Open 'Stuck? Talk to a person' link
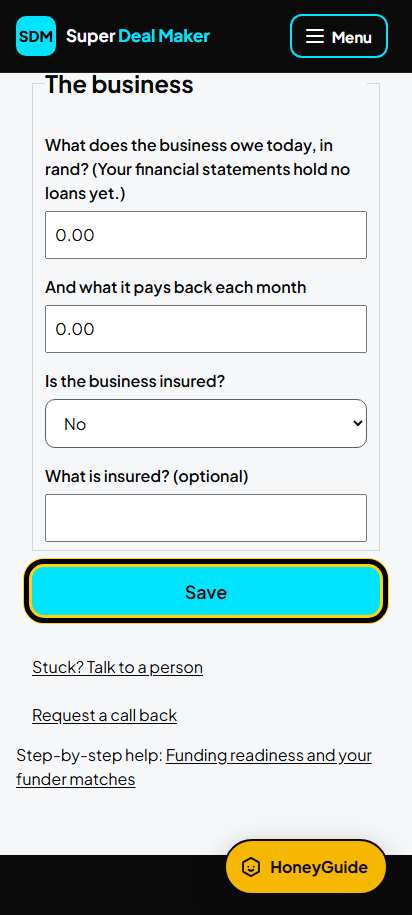Screen dimensions: 412x915 tap(117, 668)
